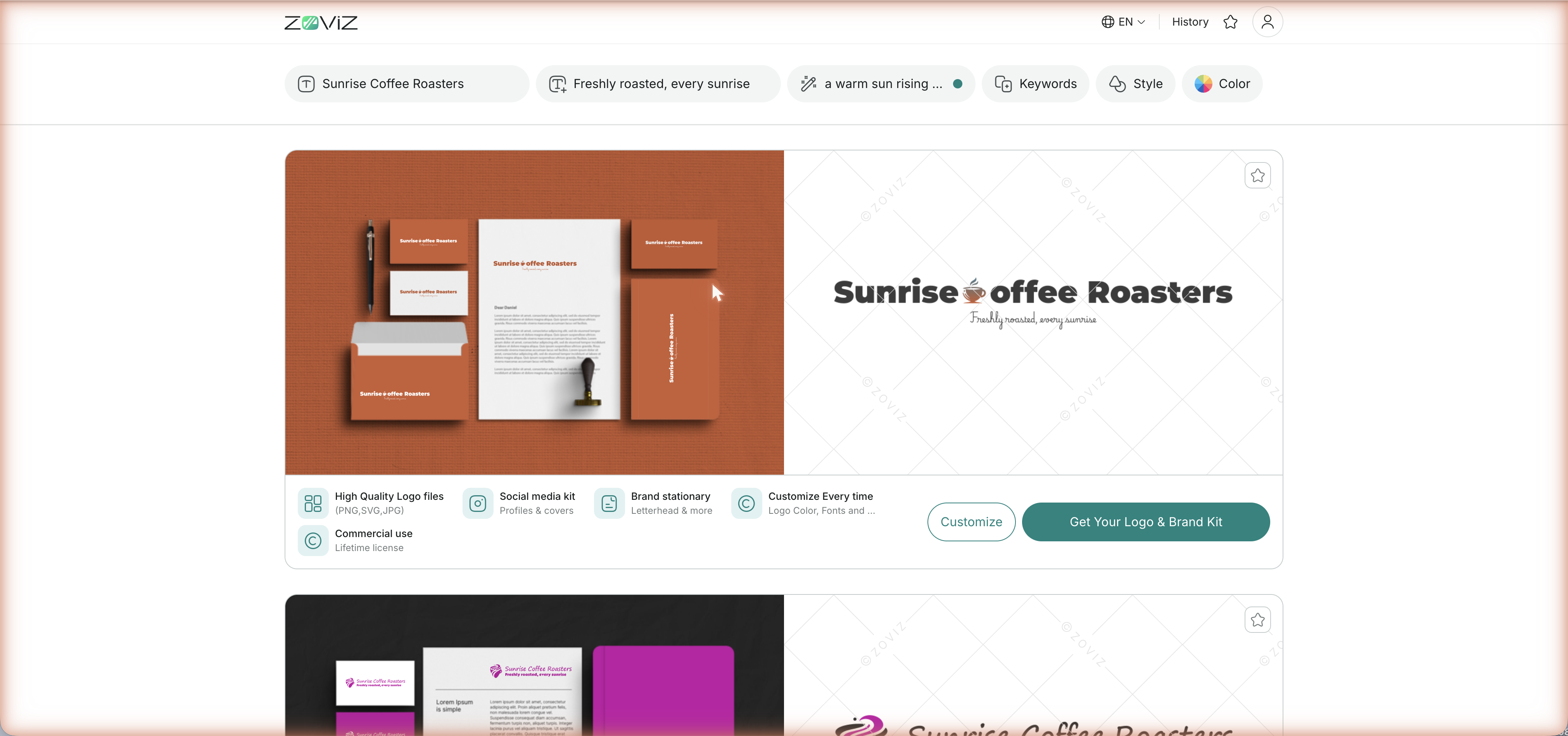The height and width of the screenshot is (736, 1568).
Task: Click the Style shapes icon
Action: click(1117, 83)
